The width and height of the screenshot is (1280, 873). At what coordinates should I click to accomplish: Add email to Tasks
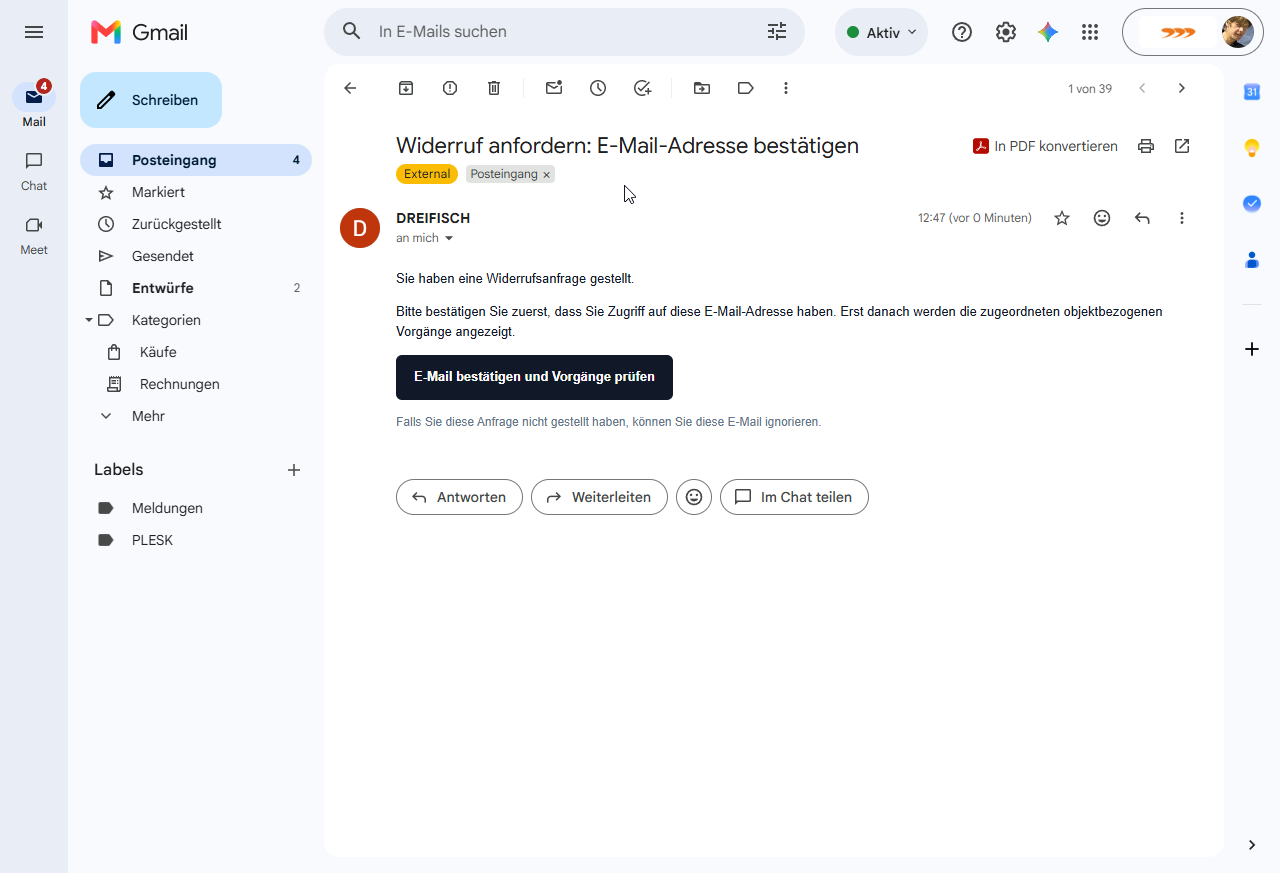pyautogui.click(x=643, y=88)
